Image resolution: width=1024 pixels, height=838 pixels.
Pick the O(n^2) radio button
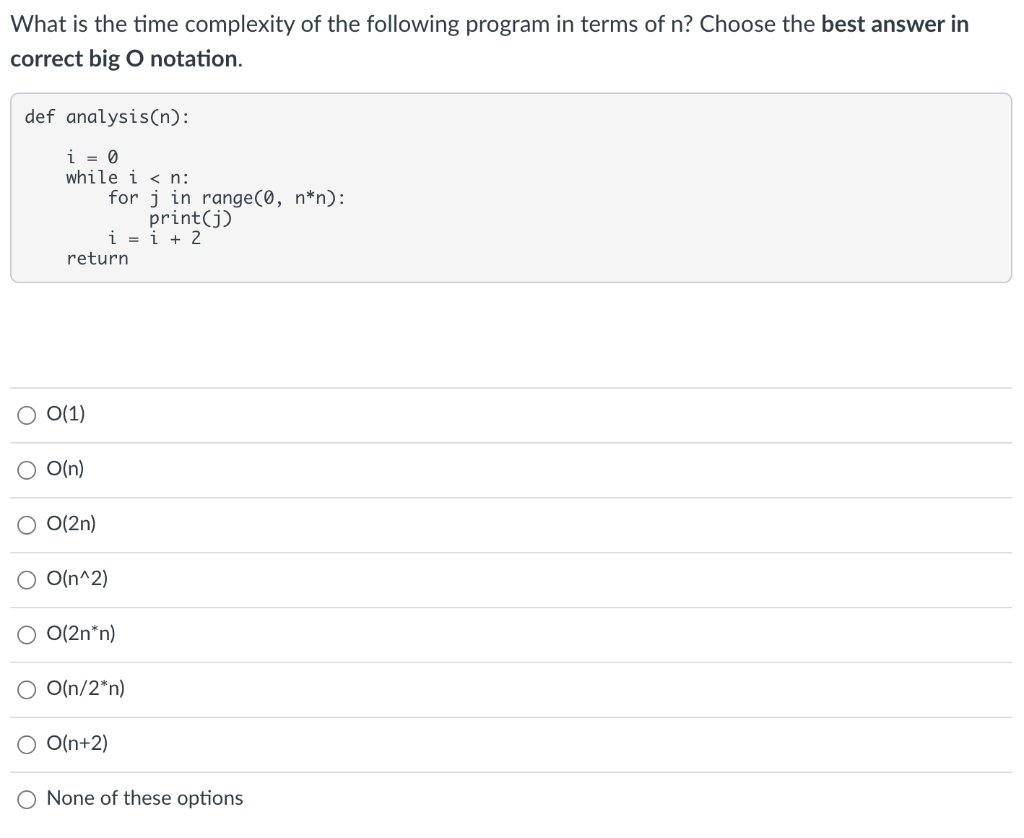pyautogui.click(x=27, y=580)
